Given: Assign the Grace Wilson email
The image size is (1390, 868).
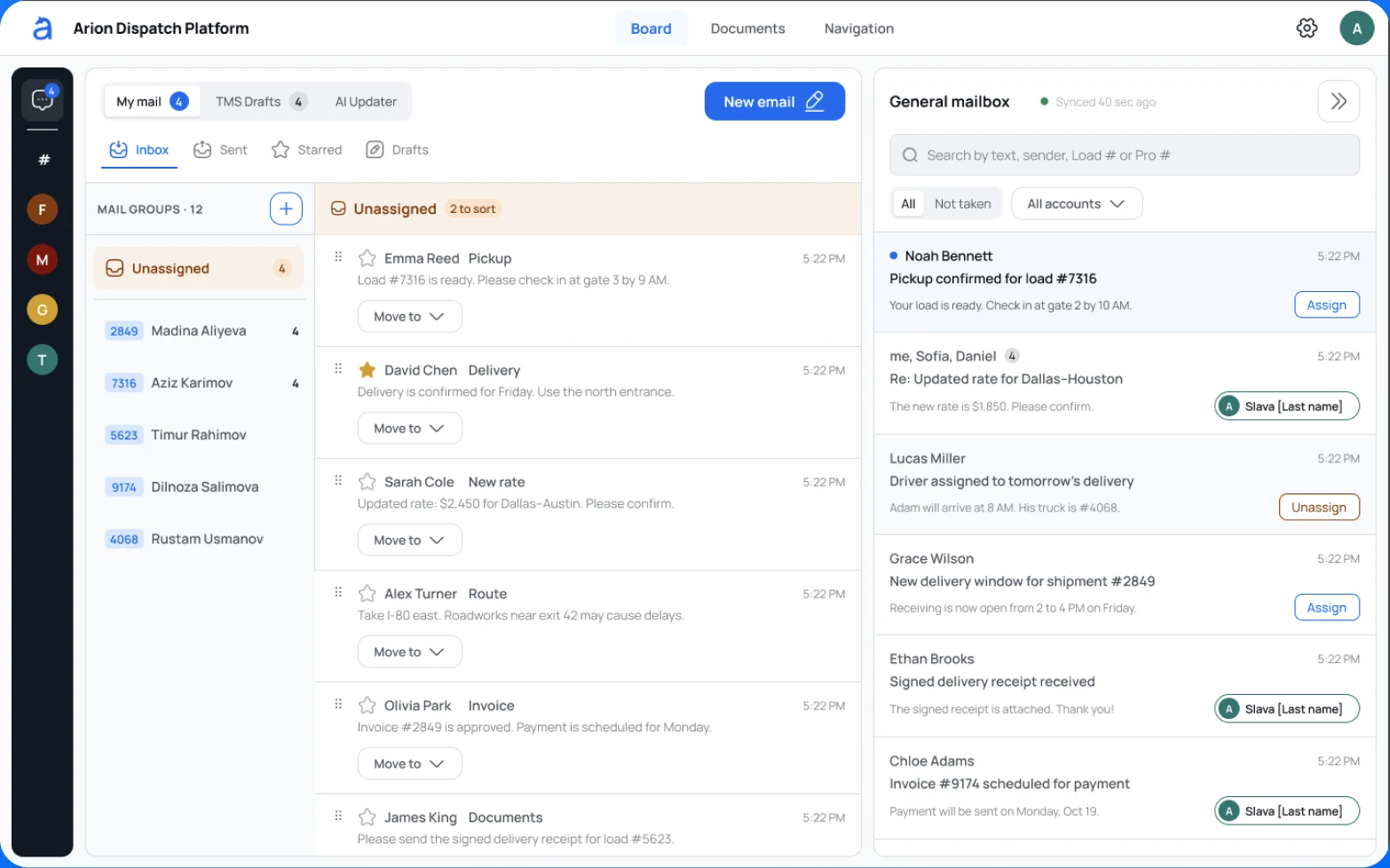Looking at the screenshot, I should click(1326, 608).
